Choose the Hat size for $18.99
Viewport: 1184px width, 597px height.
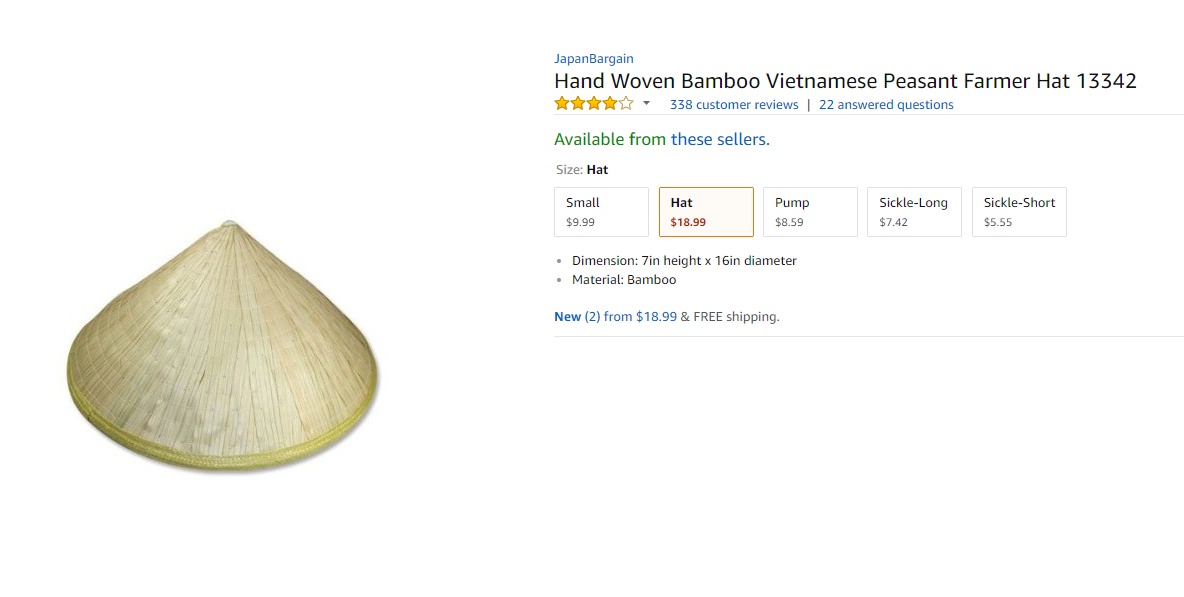pyautogui.click(x=706, y=211)
